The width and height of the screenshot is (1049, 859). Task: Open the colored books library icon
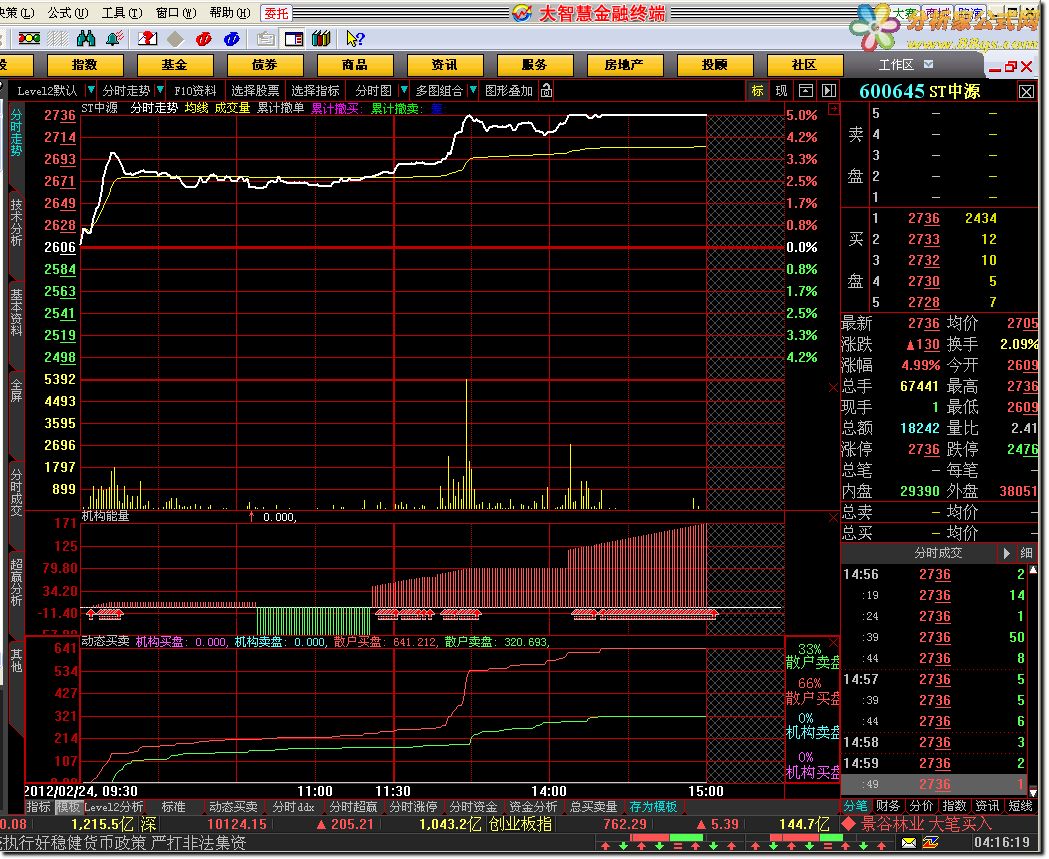coord(322,39)
